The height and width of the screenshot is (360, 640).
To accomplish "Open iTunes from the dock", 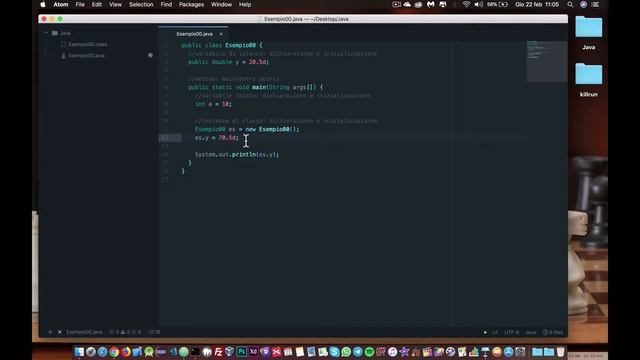I will tap(392, 351).
